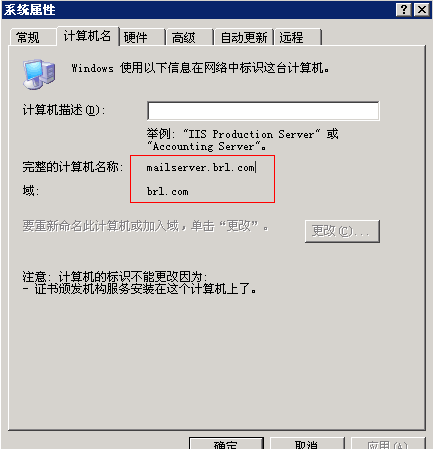Click the 完整的计算机名称 label
The width and height of the screenshot is (434, 449).
click(x=72, y=167)
